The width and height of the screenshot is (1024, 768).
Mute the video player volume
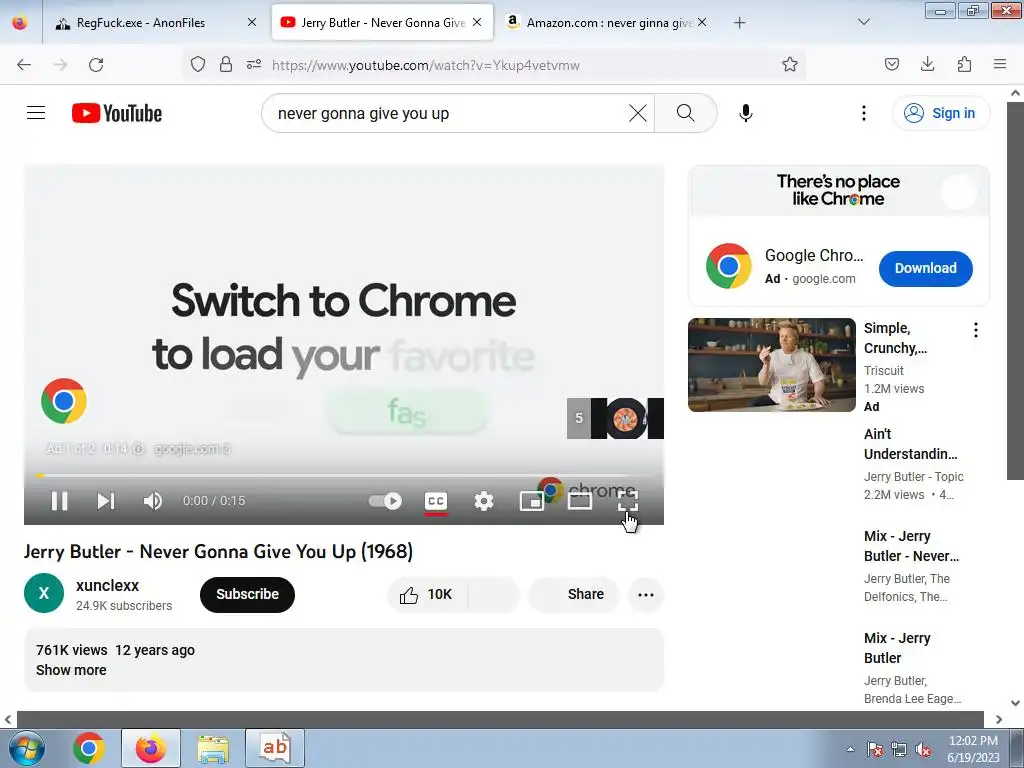tap(152, 501)
